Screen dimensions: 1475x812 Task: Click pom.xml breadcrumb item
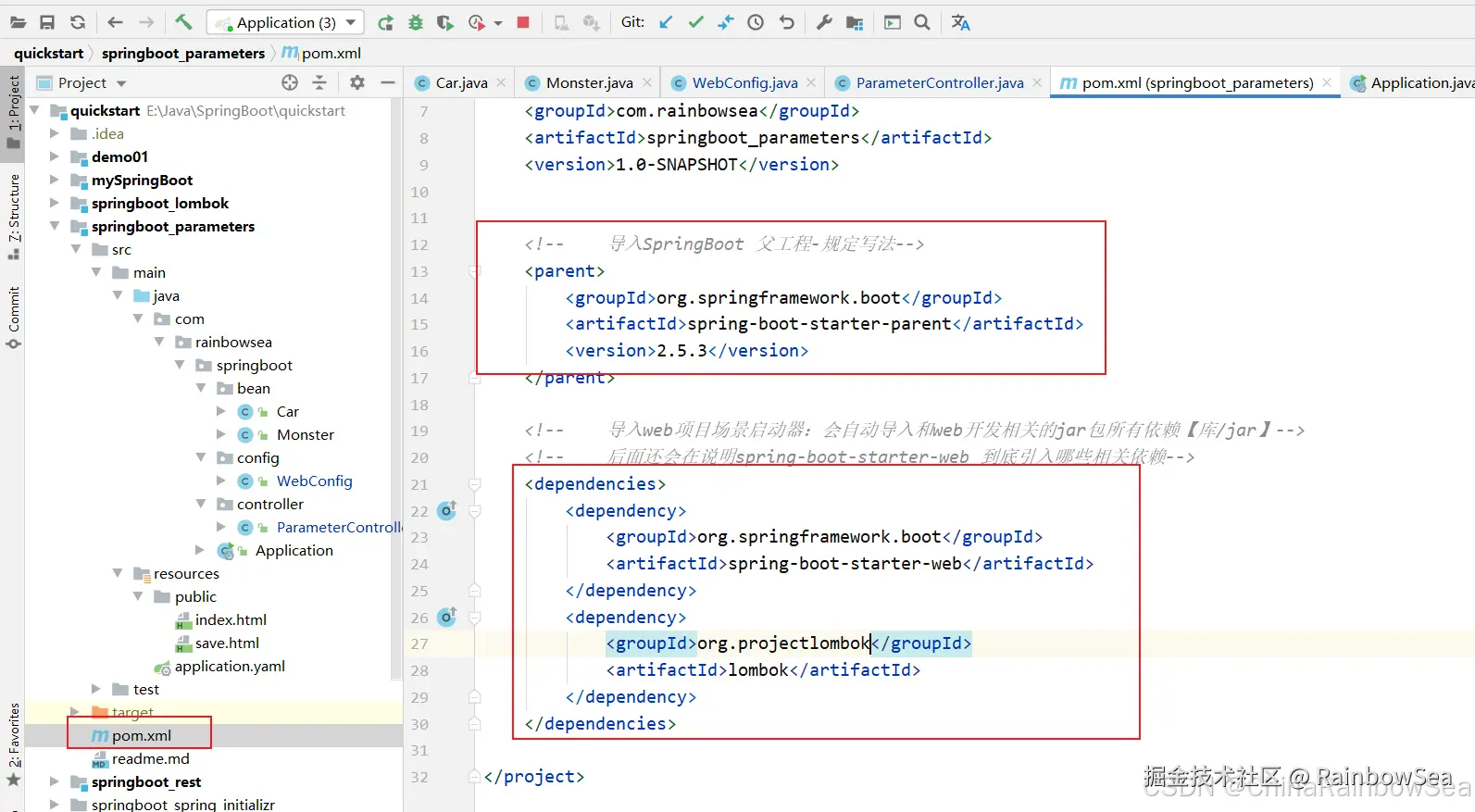(321, 53)
